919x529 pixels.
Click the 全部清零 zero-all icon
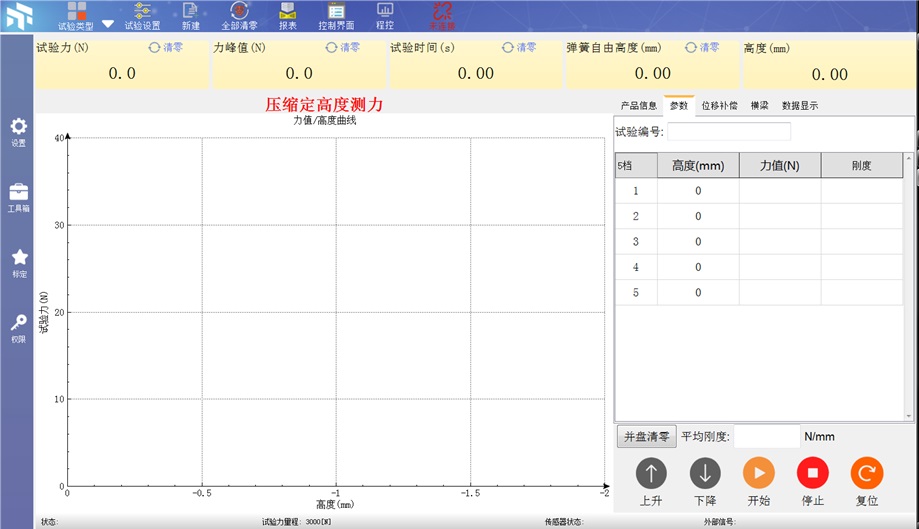point(238,14)
